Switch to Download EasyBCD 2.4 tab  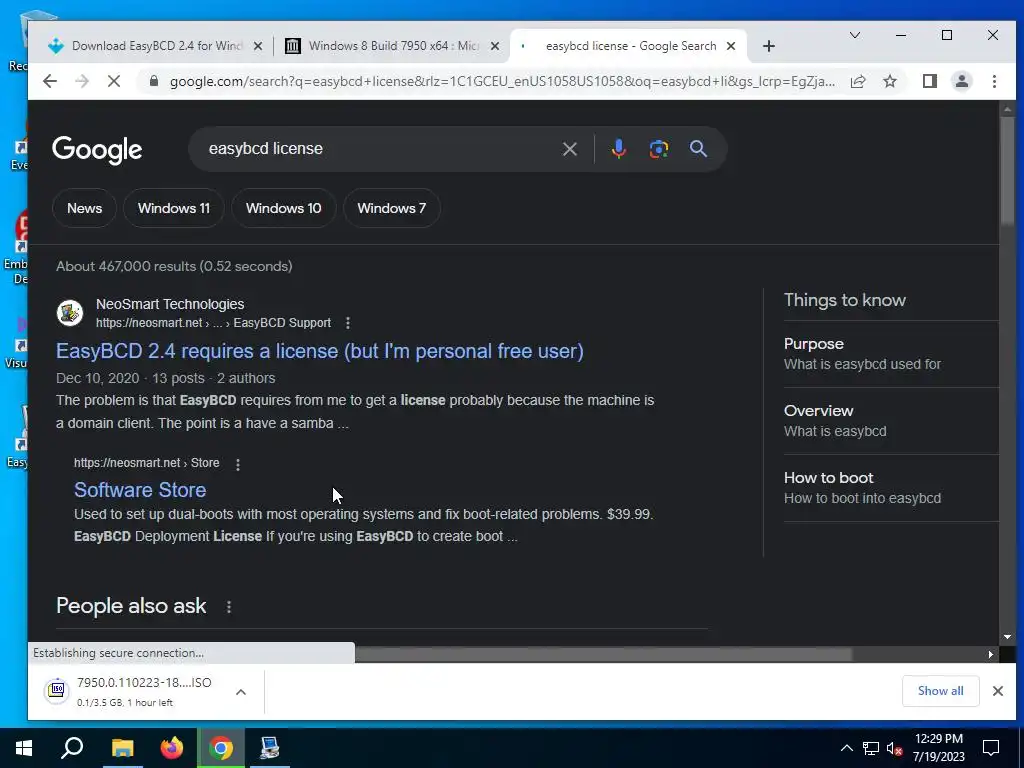155,46
